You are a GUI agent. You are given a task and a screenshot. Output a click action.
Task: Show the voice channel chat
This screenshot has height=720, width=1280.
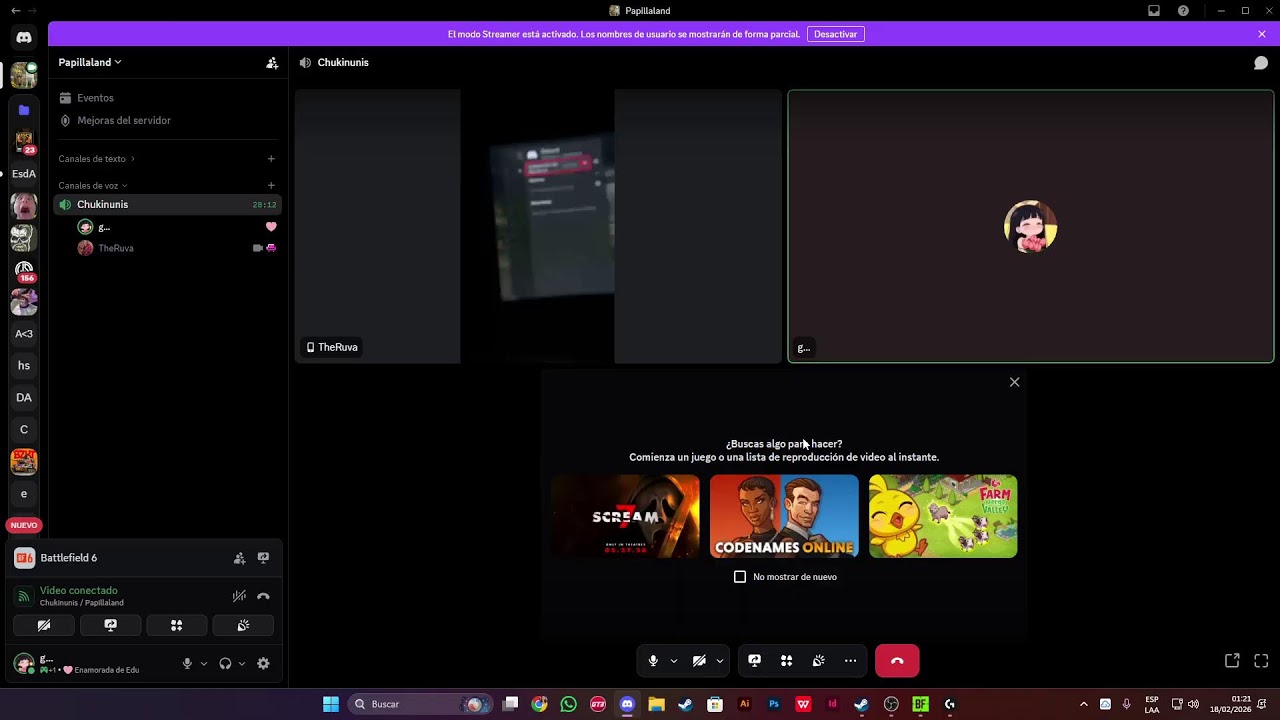pyautogui.click(x=1261, y=63)
